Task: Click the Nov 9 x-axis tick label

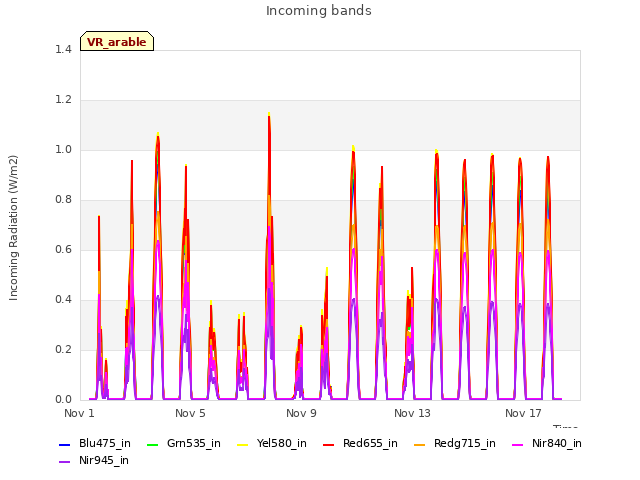Action: tap(301, 413)
